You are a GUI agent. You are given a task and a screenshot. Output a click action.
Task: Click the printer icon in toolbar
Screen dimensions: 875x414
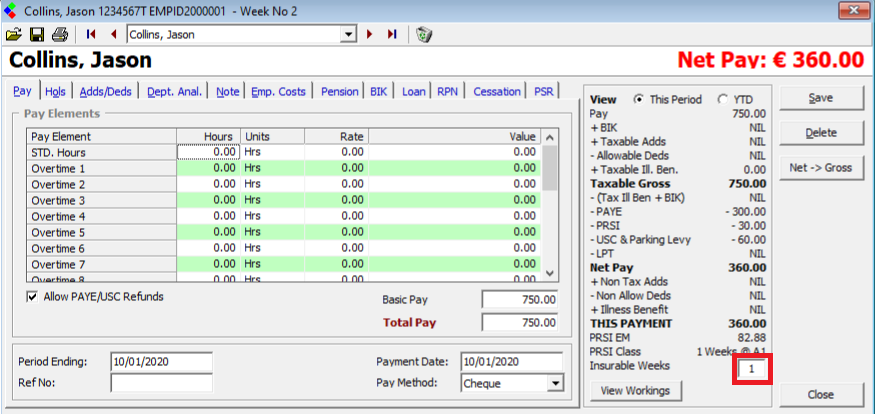click(59, 34)
